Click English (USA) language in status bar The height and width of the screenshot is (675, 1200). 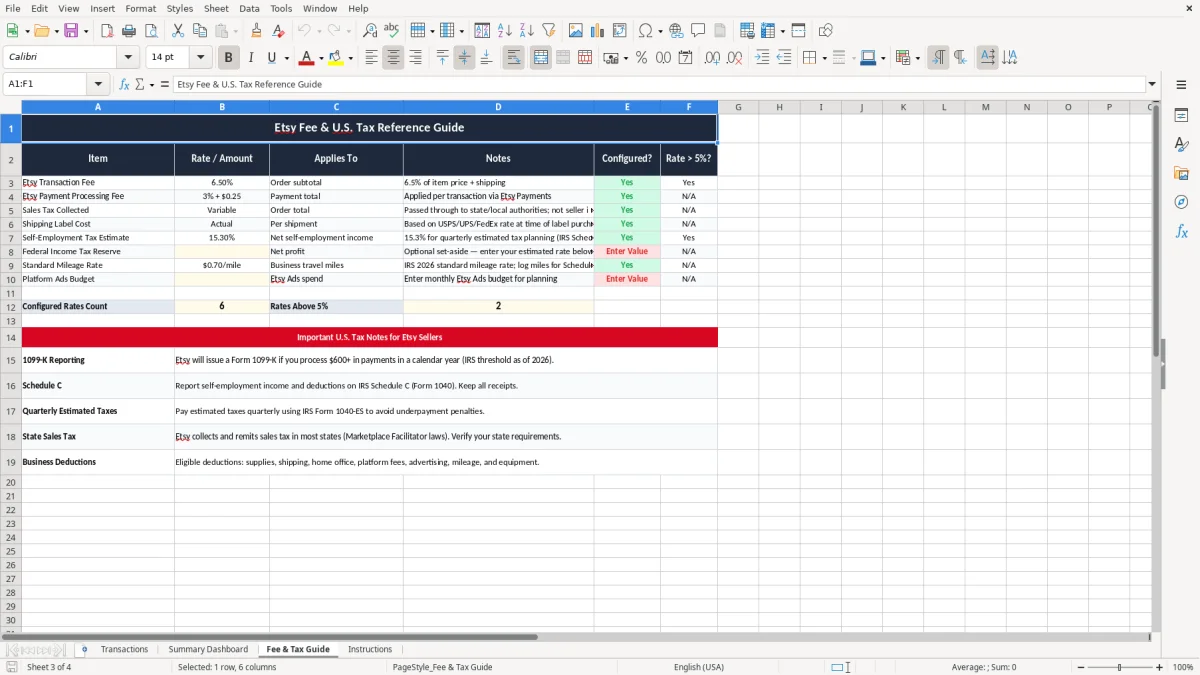pyautogui.click(x=699, y=667)
